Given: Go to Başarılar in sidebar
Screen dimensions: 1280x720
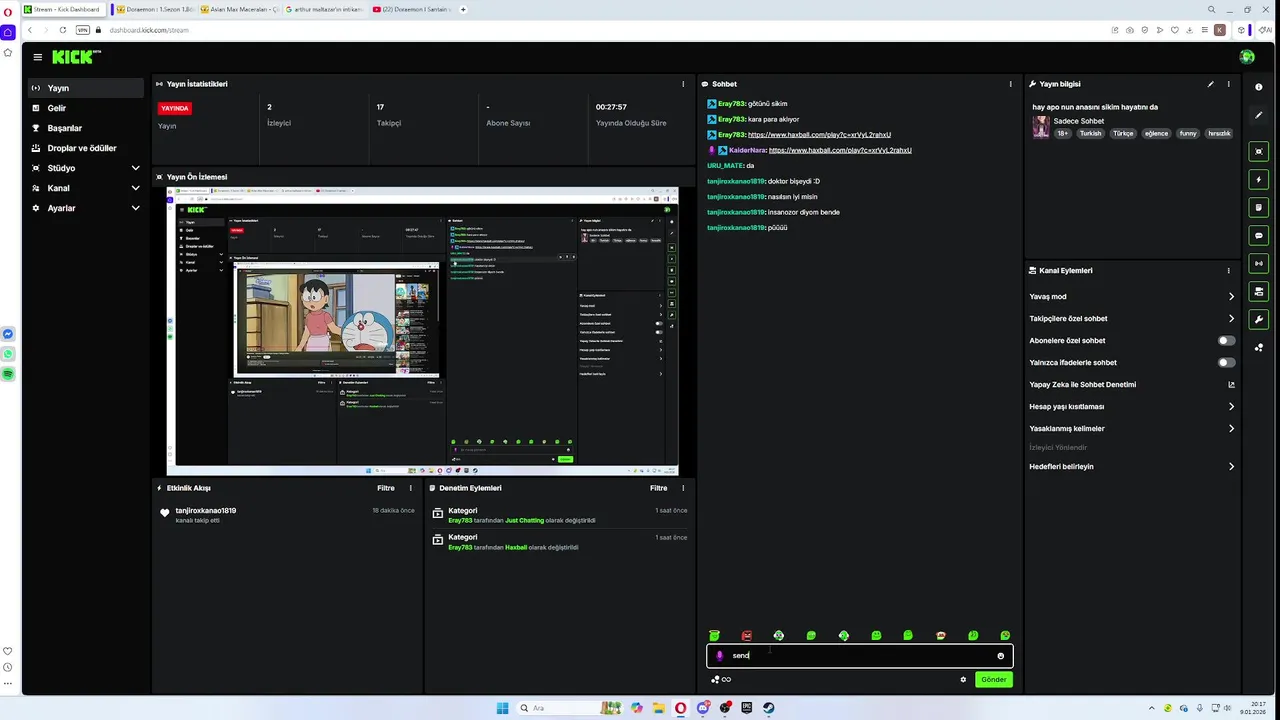Looking at the screenshot, I should point(86,128).
